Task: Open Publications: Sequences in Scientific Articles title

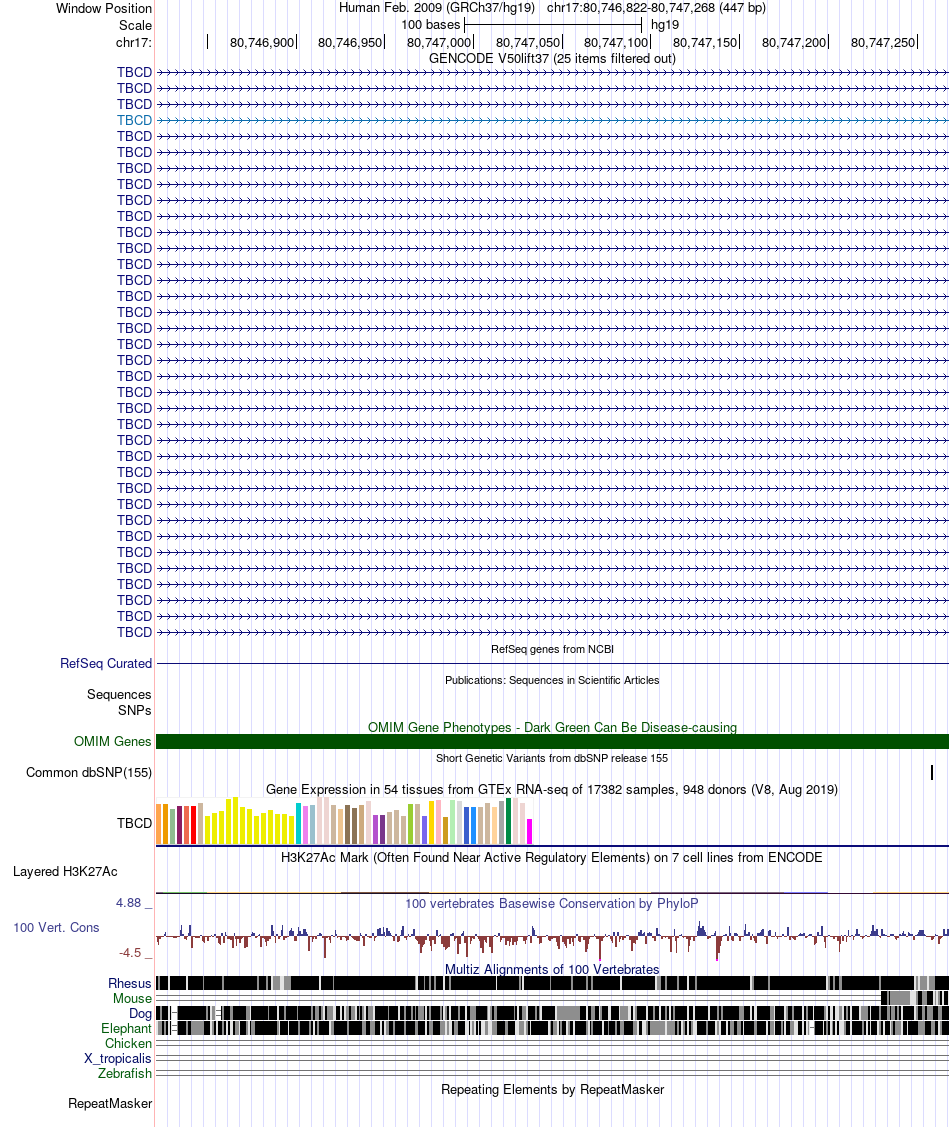Action: [552, 680]
